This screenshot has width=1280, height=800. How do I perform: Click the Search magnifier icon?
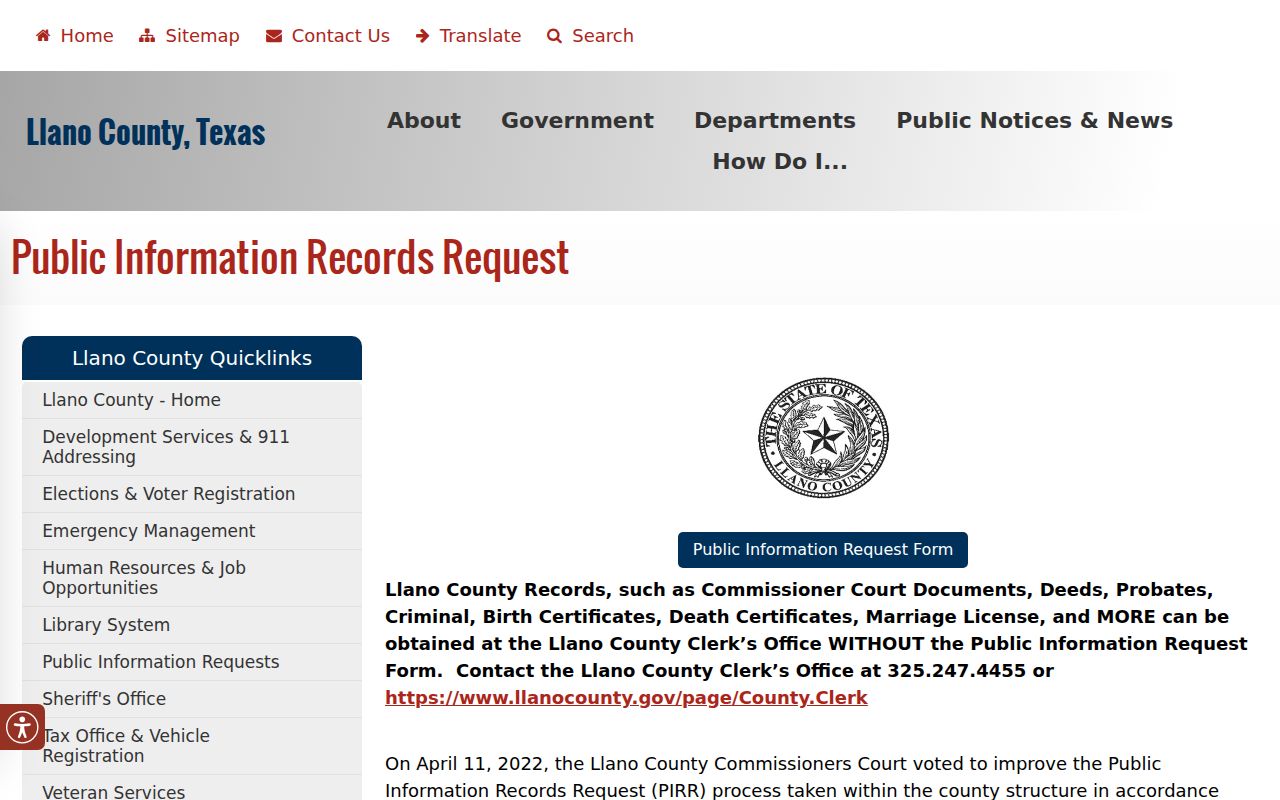click(555, 36)
